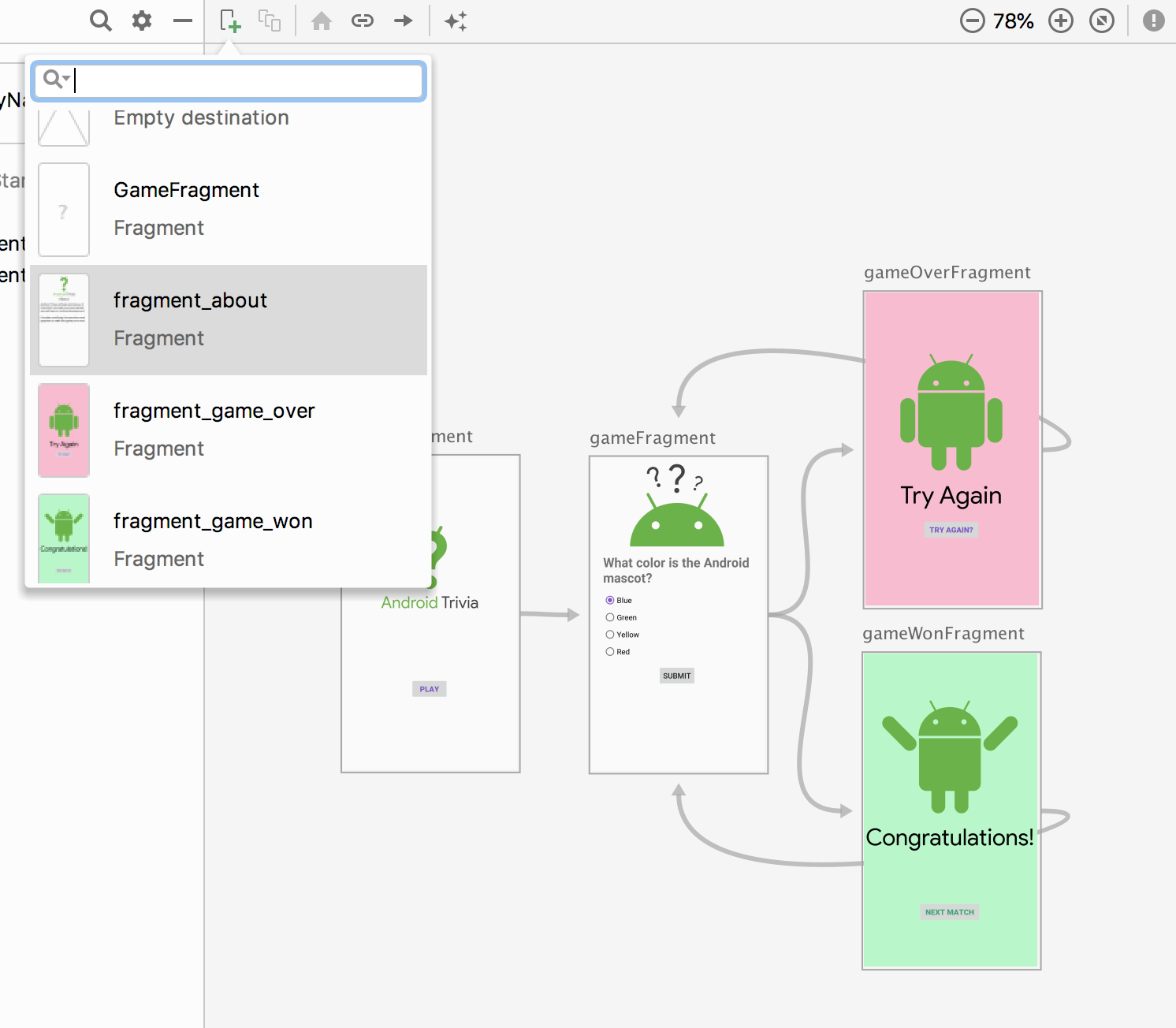Click the minimize panel dash icon
1176x1028 pixels.
183,20
